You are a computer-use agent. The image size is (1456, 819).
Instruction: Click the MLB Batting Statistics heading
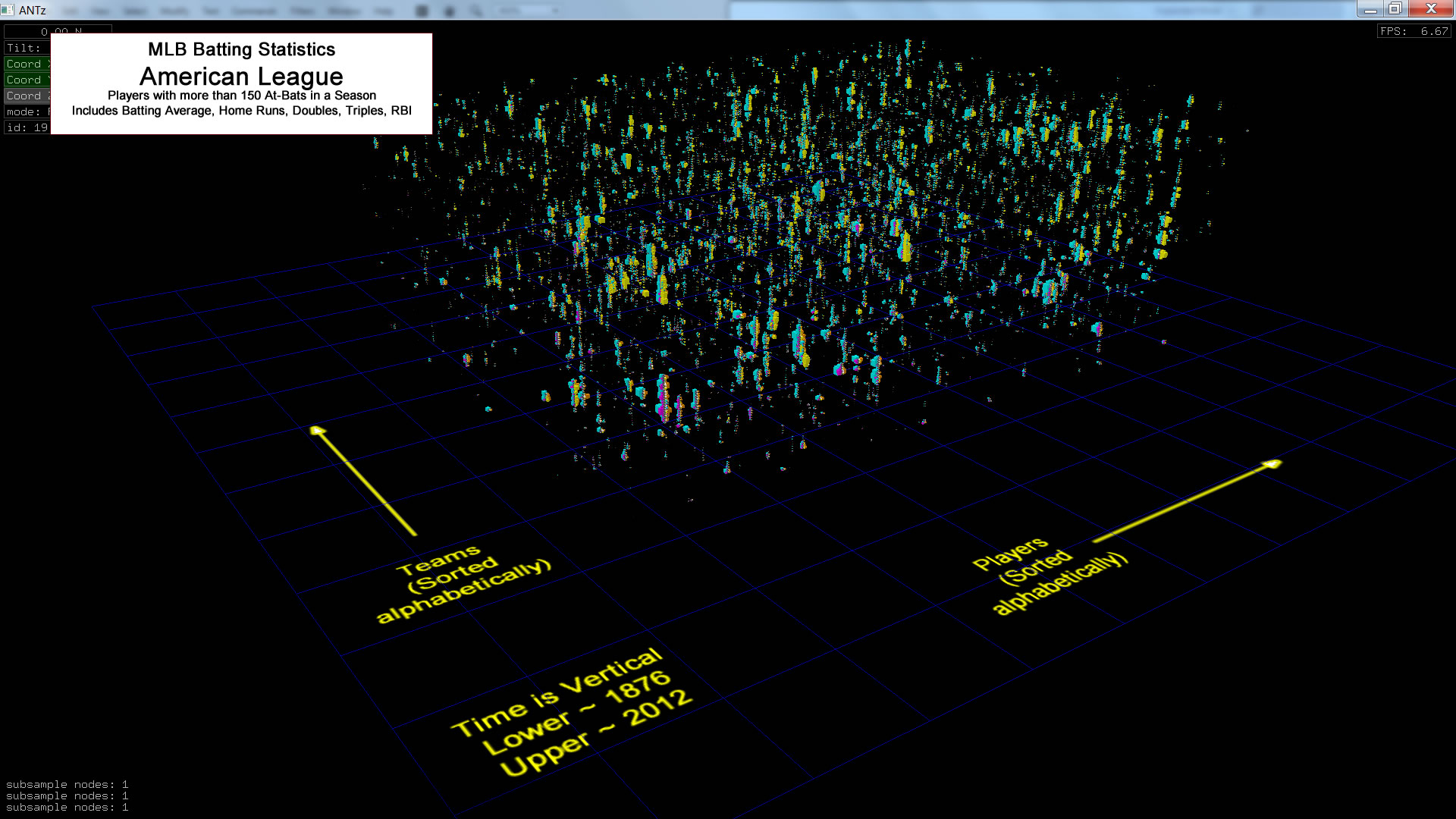241,49
